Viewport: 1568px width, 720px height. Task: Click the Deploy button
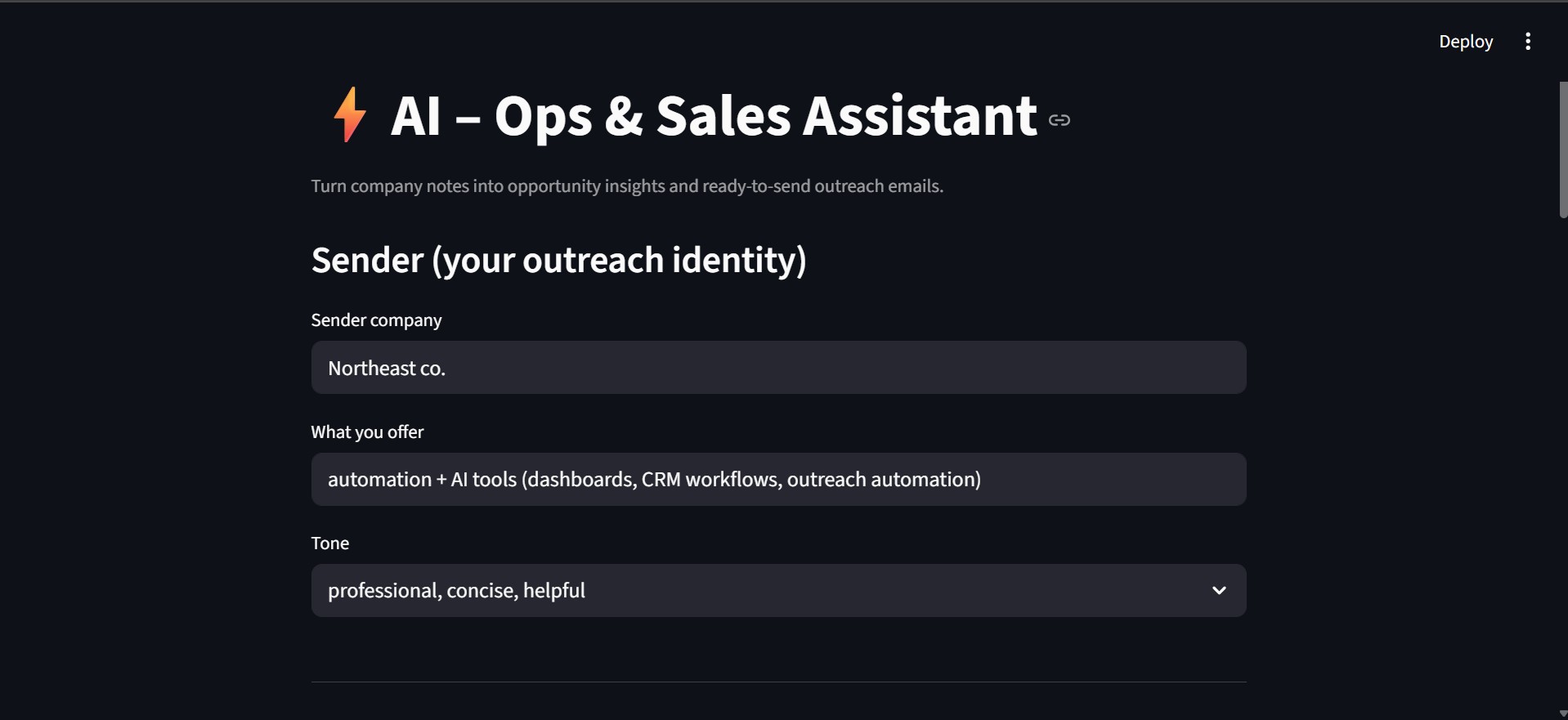[x=1465, y=41]
